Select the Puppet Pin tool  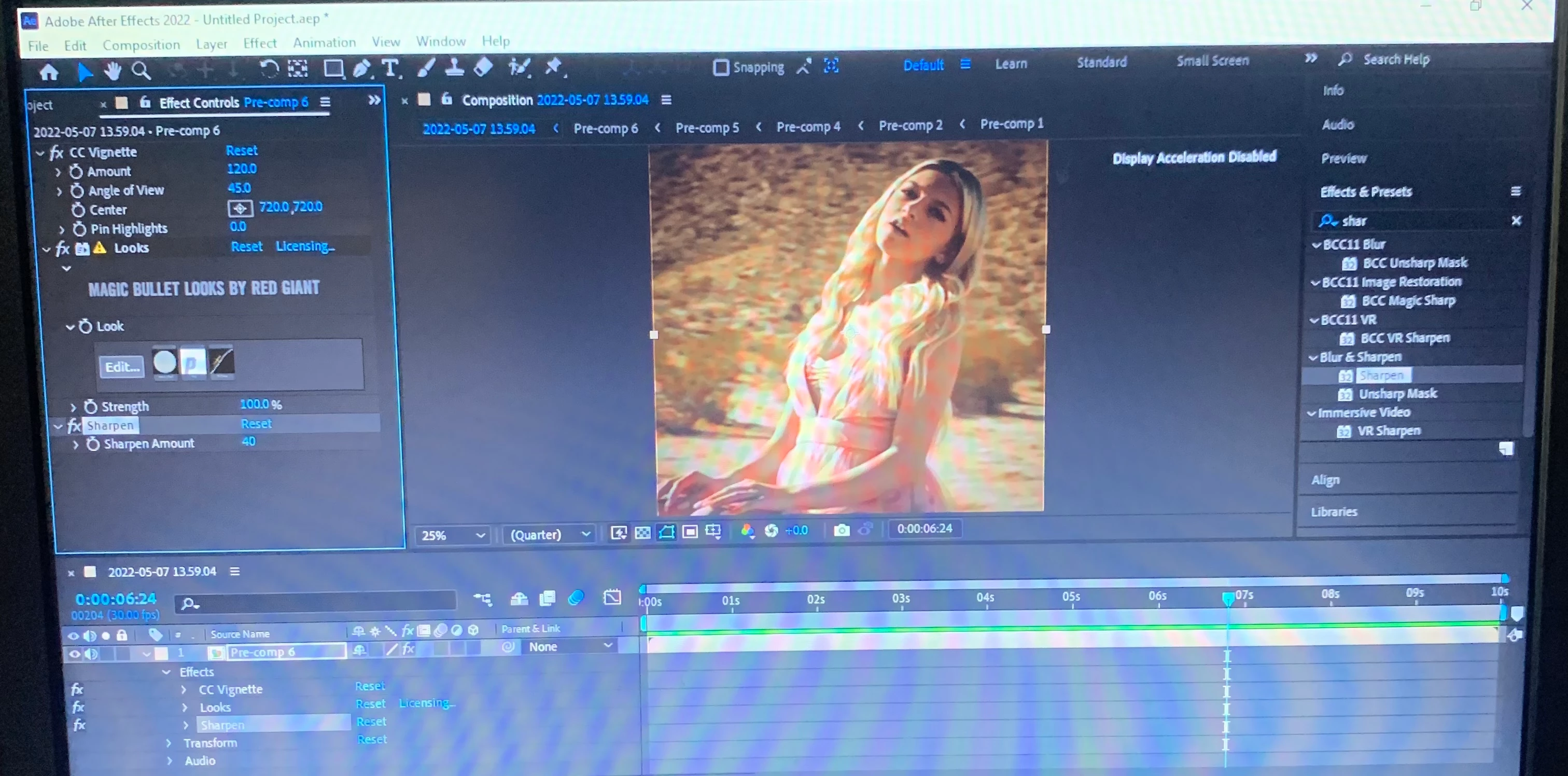pos(553,66)
